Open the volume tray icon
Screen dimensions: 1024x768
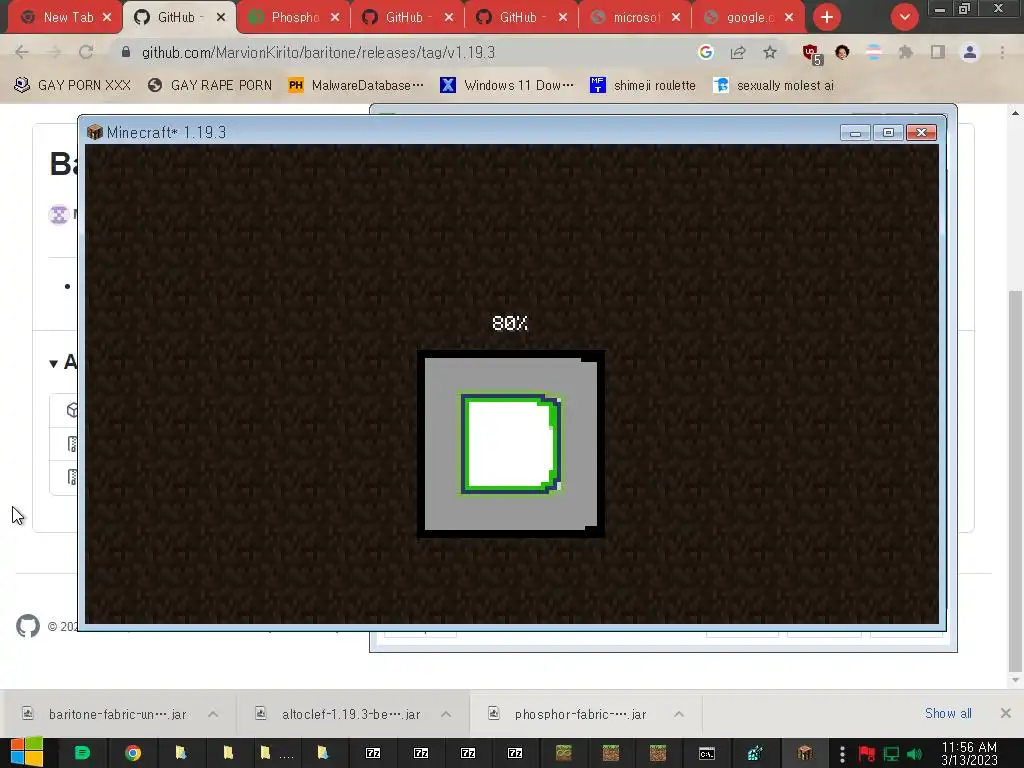pyautogui.click(x=915, y=754)
